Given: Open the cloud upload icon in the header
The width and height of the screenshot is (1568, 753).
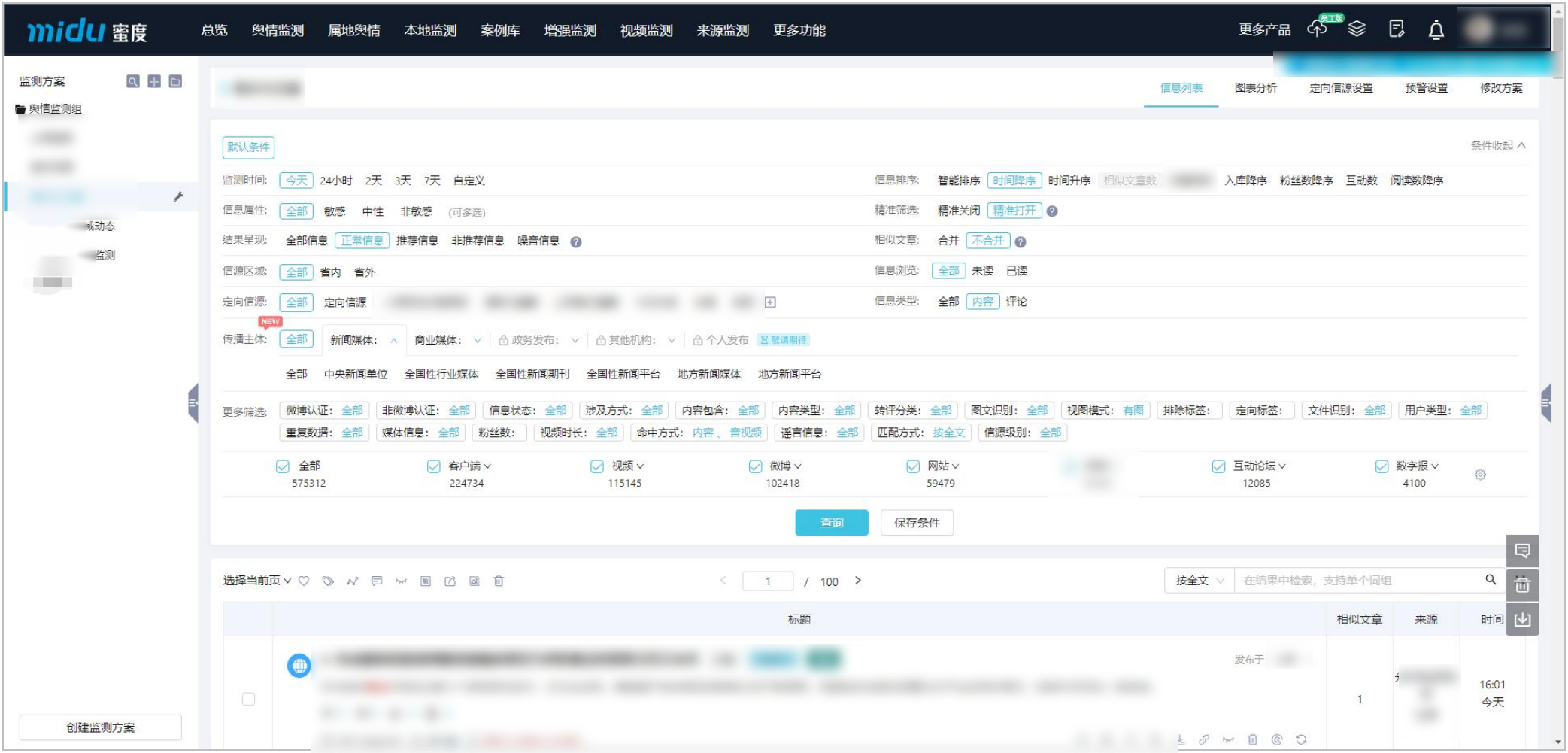Looking at the screenshot, I should pyautogui.click(x=1317, y=29).
